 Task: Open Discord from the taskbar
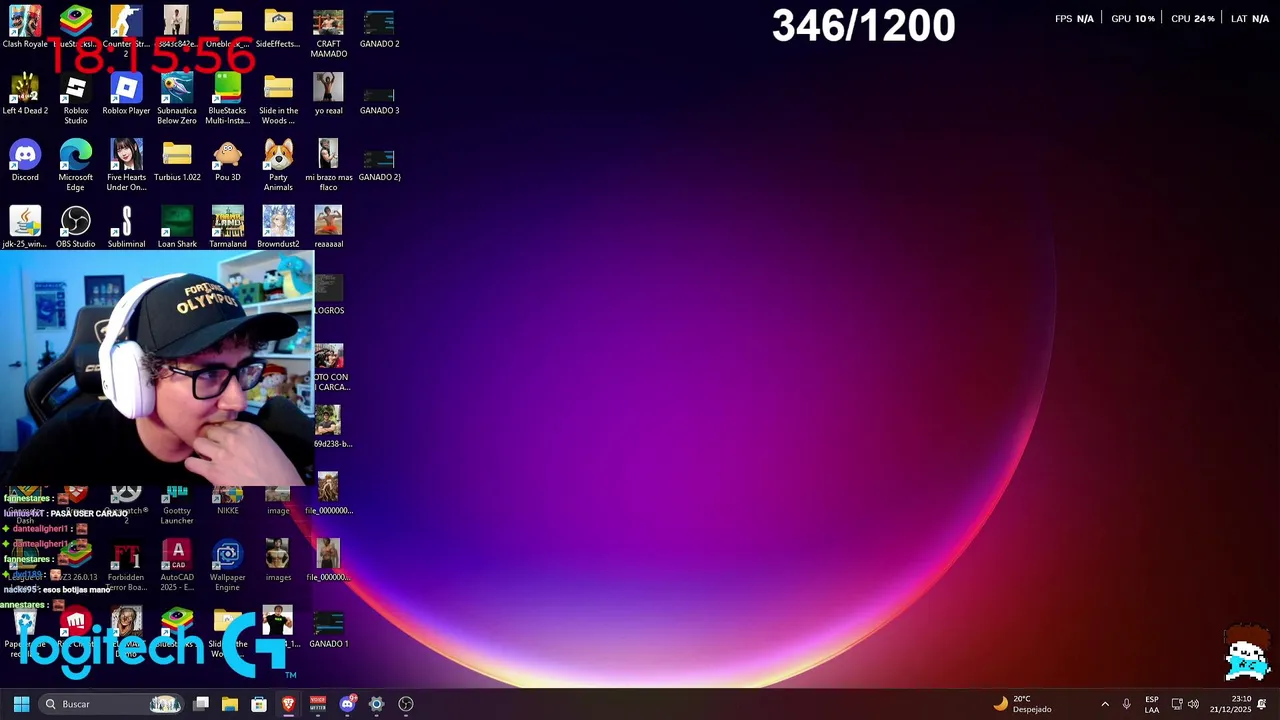pos(347,704)
